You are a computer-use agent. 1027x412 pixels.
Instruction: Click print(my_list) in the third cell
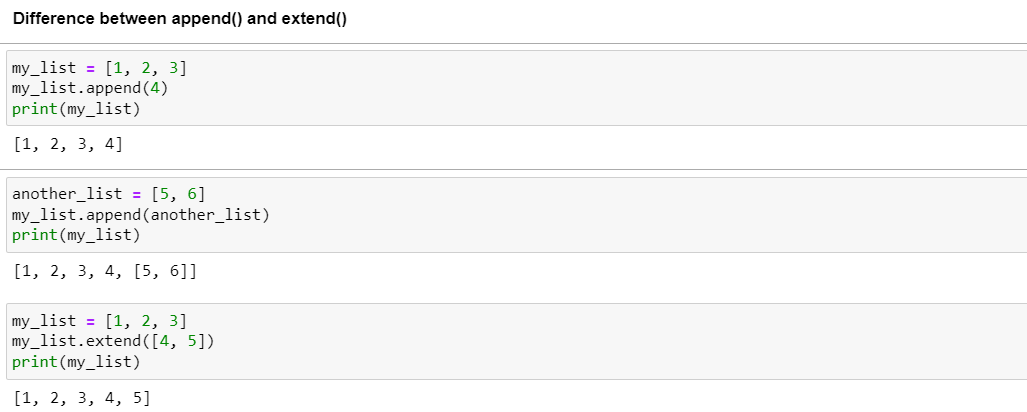(x=76, y=362)
